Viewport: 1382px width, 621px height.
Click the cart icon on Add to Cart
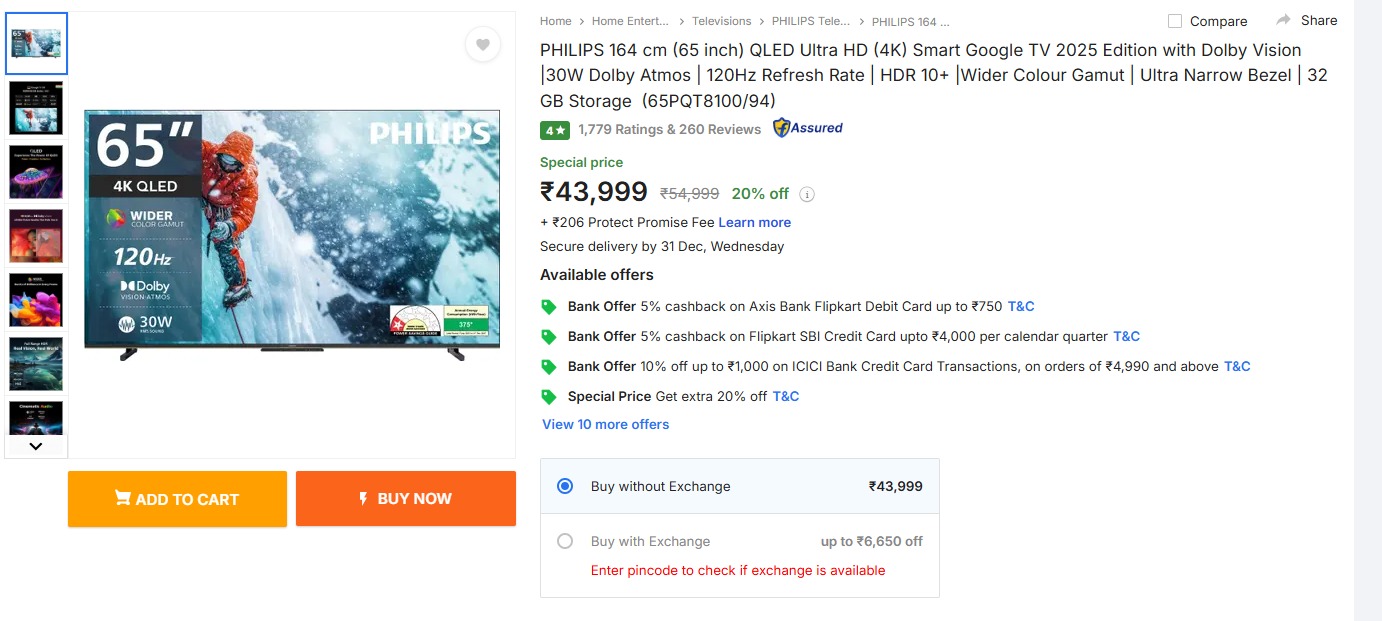(x=123, y=498)
